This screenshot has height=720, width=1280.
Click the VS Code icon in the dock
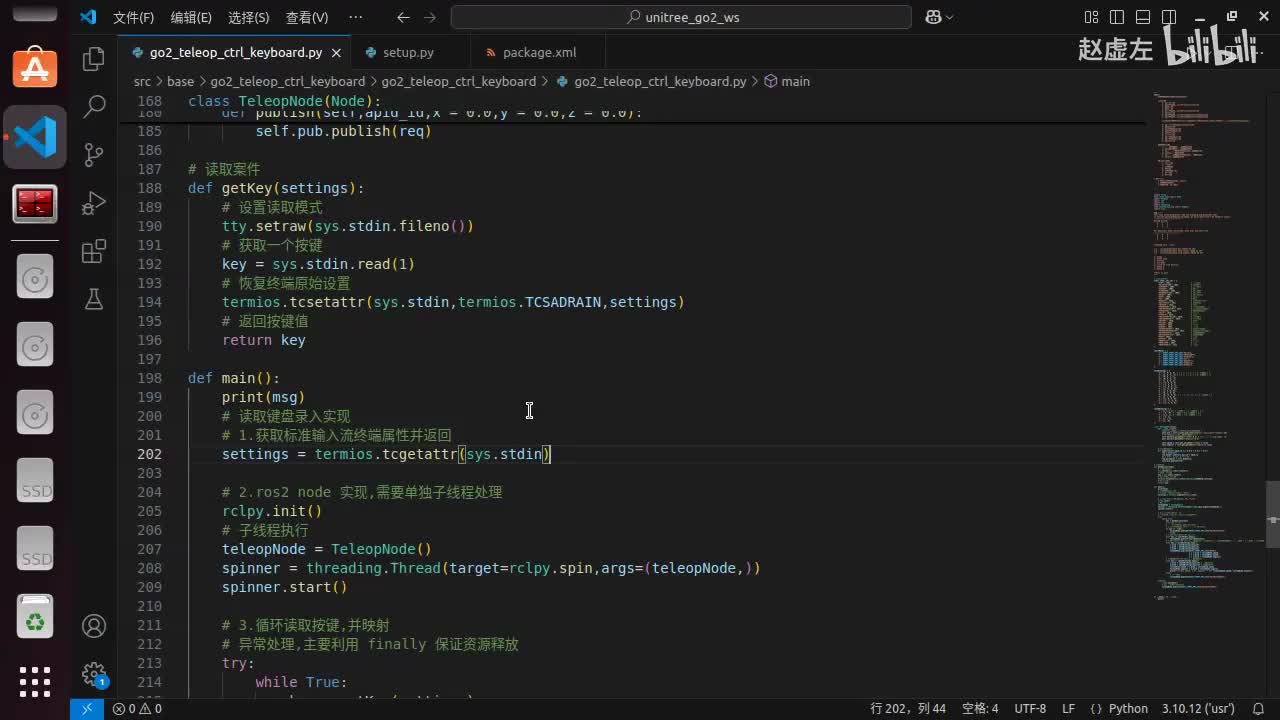[35, 137]
